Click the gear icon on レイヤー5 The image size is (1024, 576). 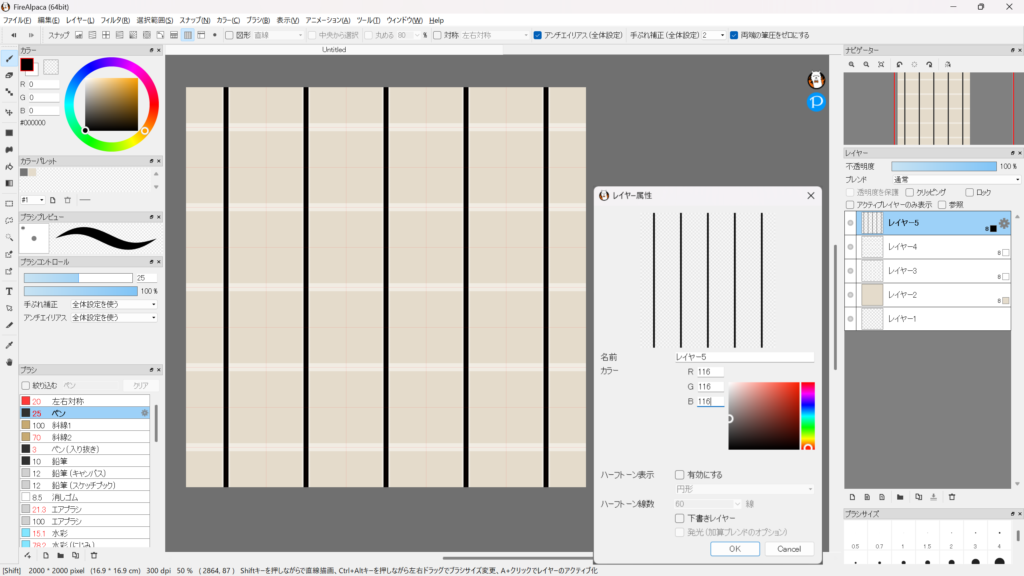pyautogui.click(x=1004, y=223)
